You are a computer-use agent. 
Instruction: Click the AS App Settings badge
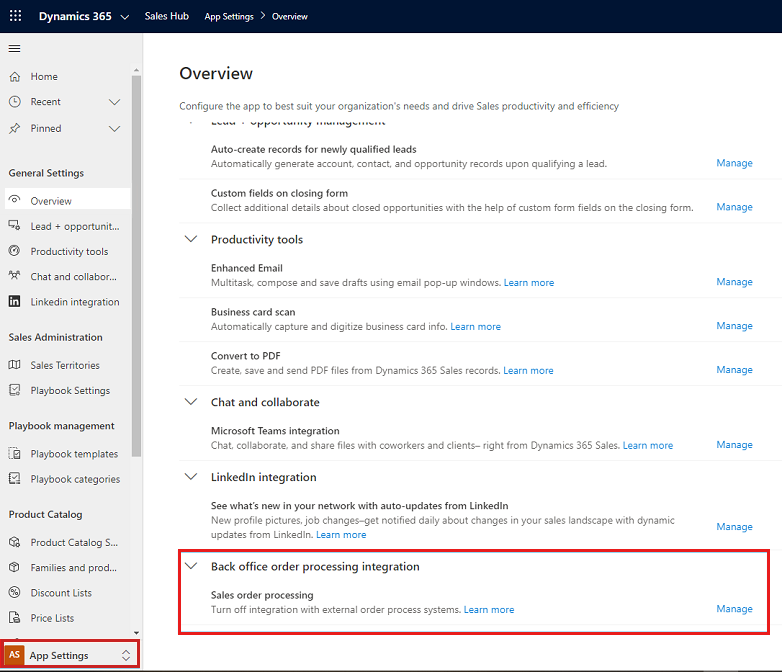pos(14,655)
